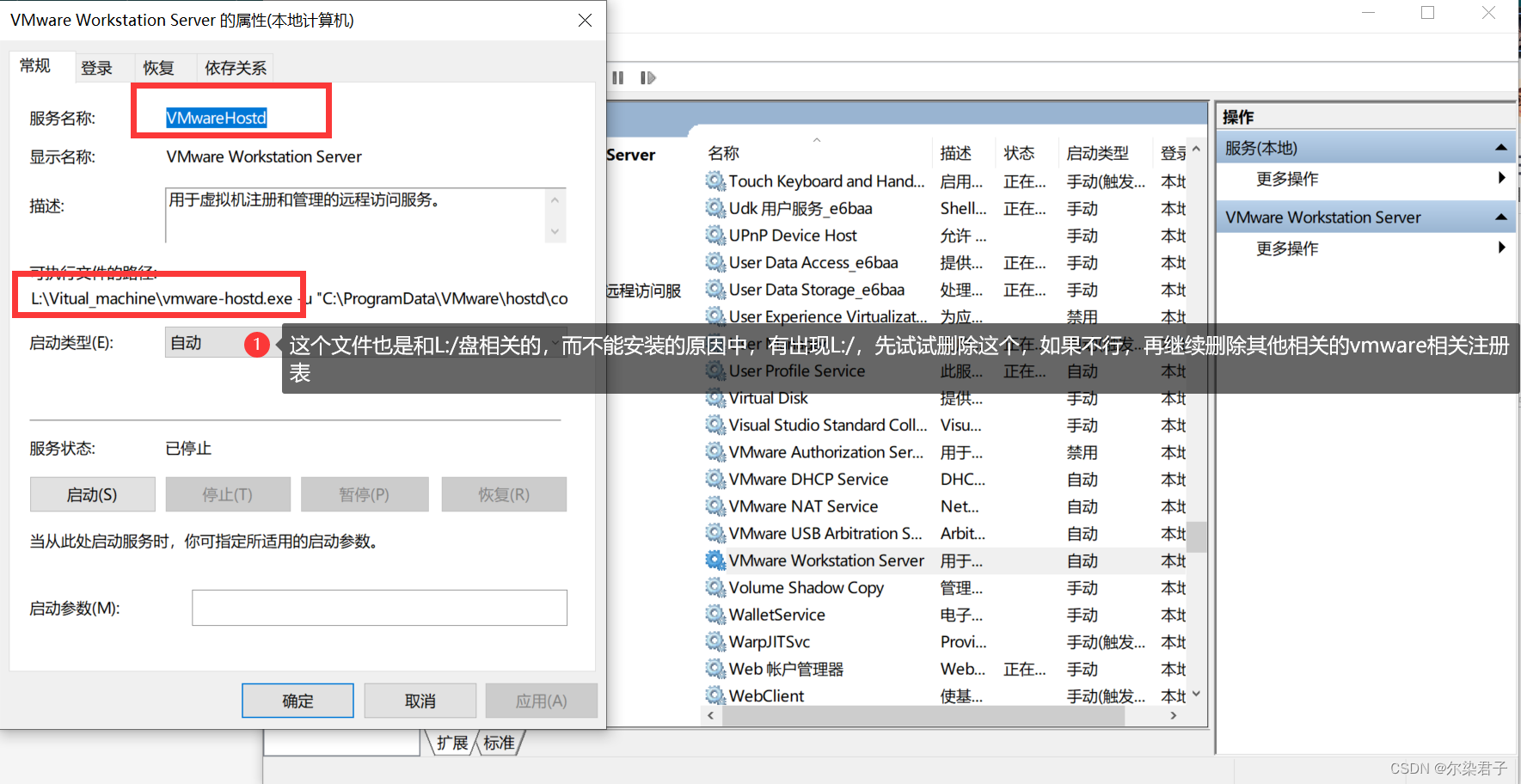Switch to the 标准 view tab
Screen dimensions: 1521x784
click(x=499, y=743)
